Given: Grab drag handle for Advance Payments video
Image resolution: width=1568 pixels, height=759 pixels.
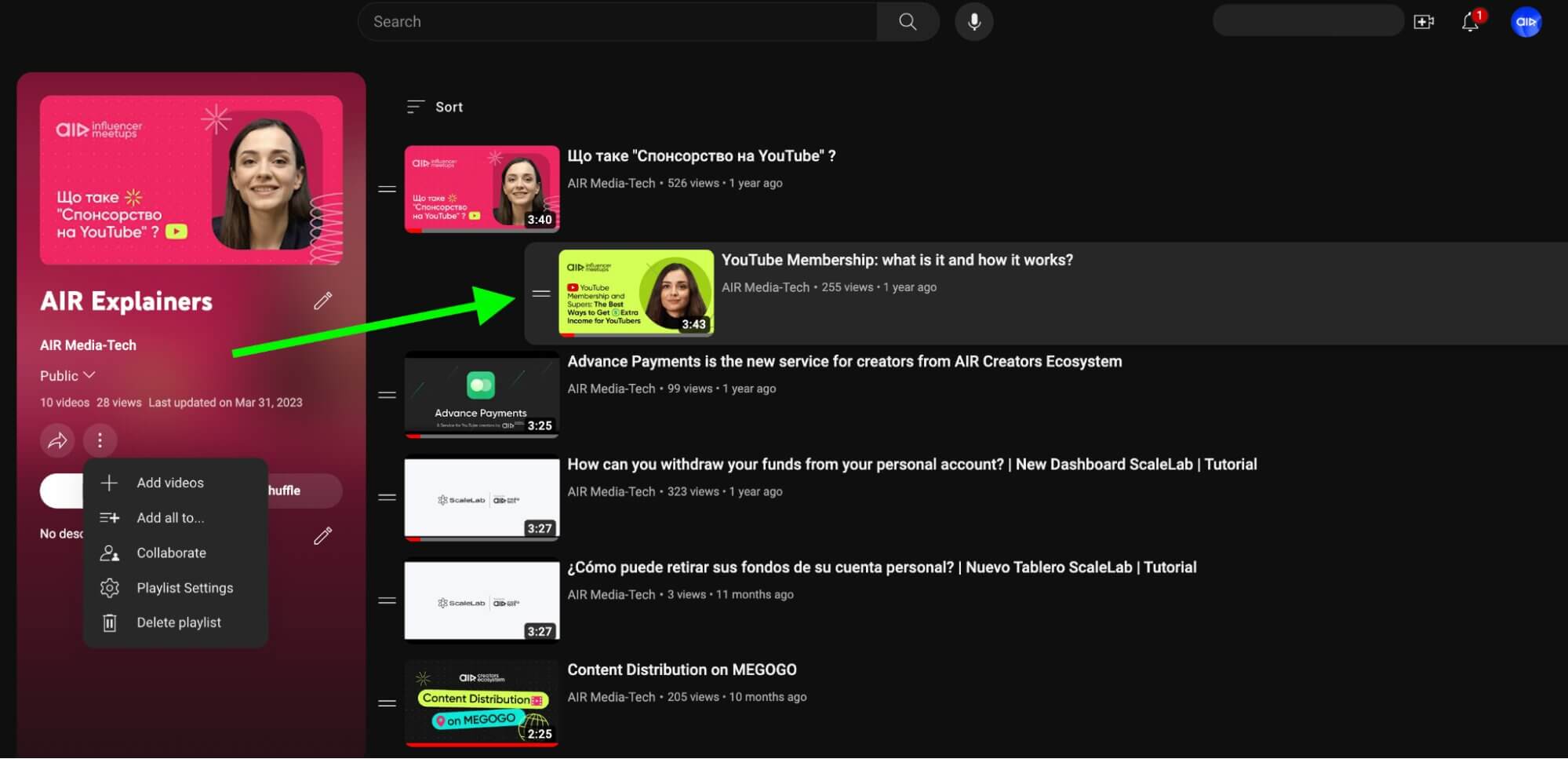Looking at the screenshot, I should [x=387, y=395].
